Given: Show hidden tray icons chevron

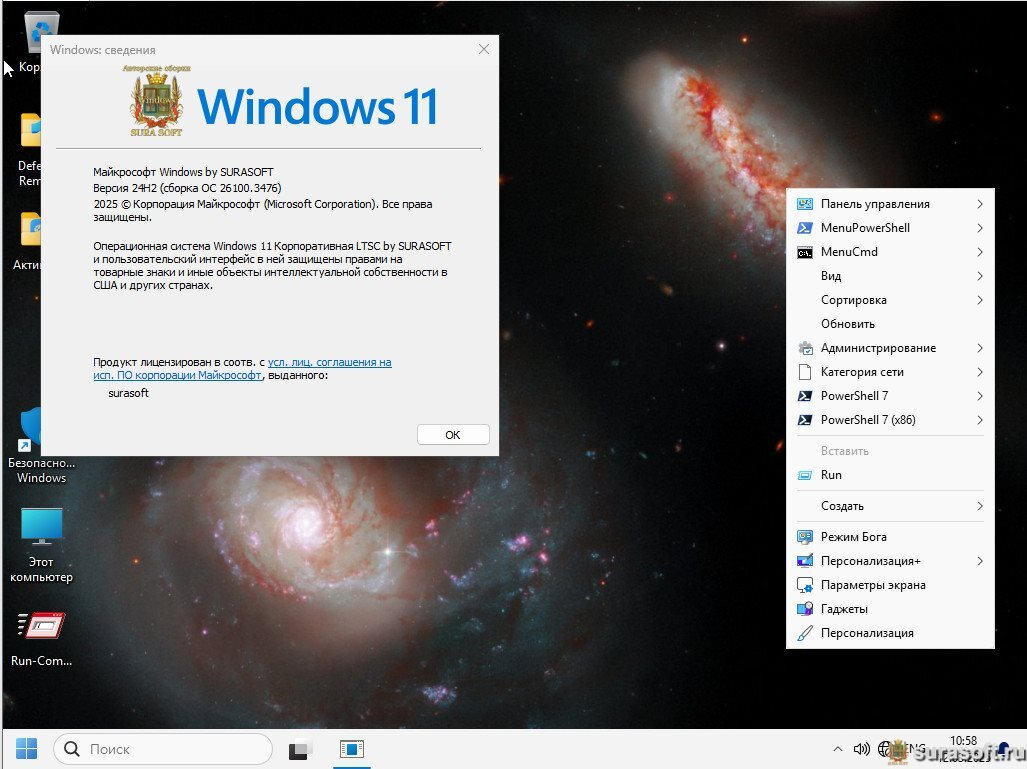Looking at the screenshot, I should 837,749.
